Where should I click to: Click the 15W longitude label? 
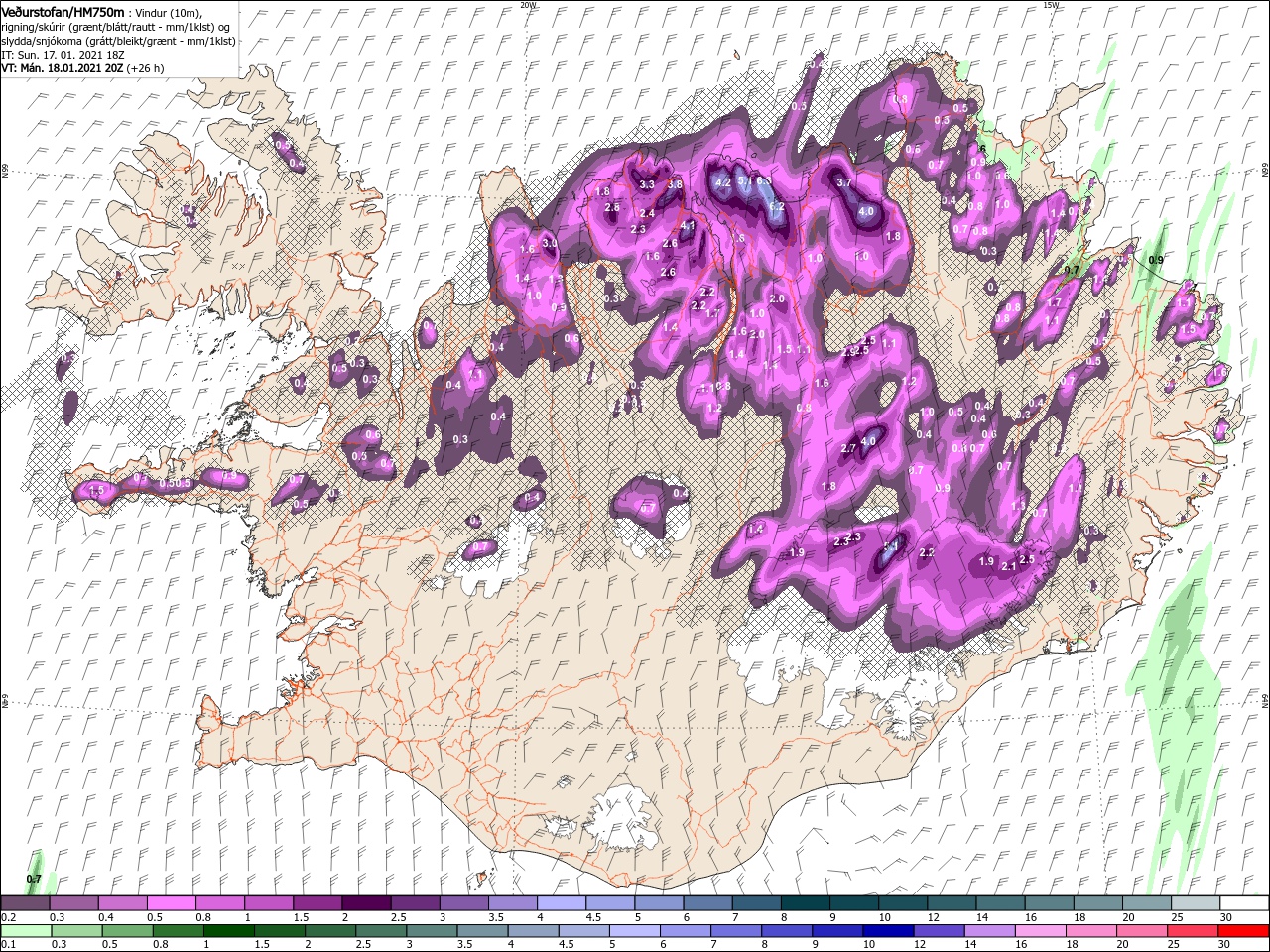point(1051,5)
